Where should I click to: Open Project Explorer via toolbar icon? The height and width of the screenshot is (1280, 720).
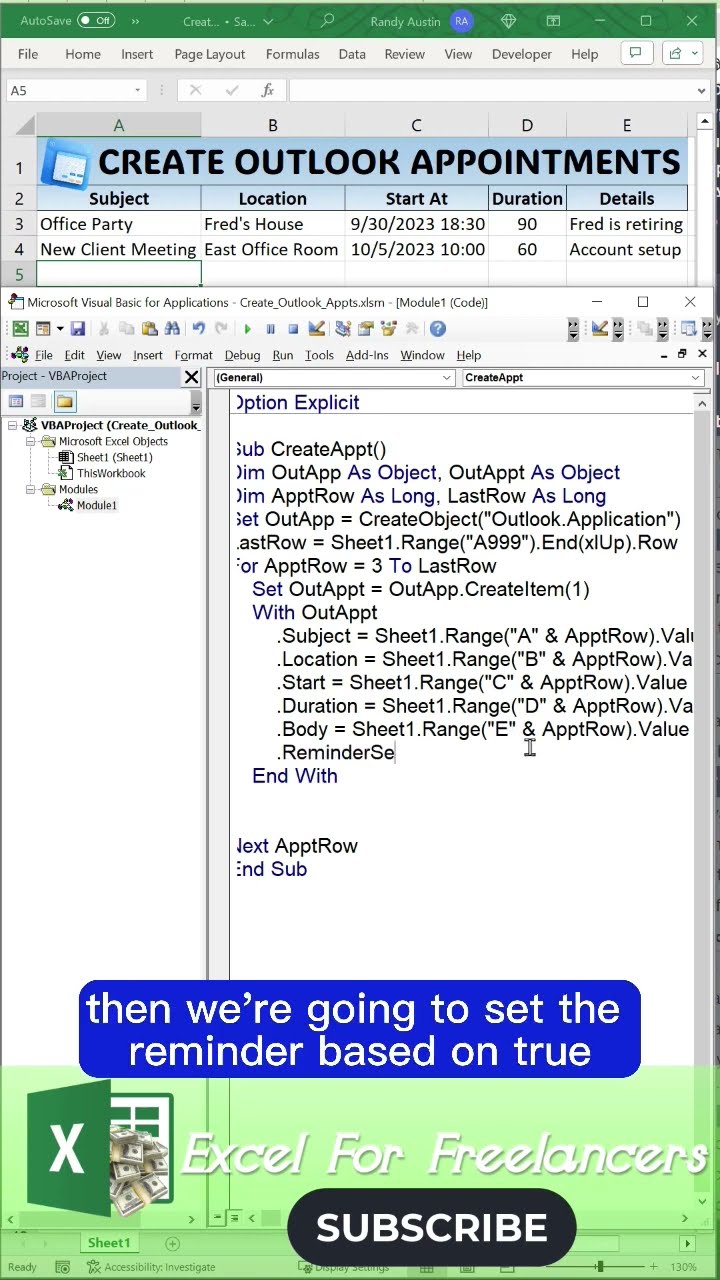coord(344,329)
